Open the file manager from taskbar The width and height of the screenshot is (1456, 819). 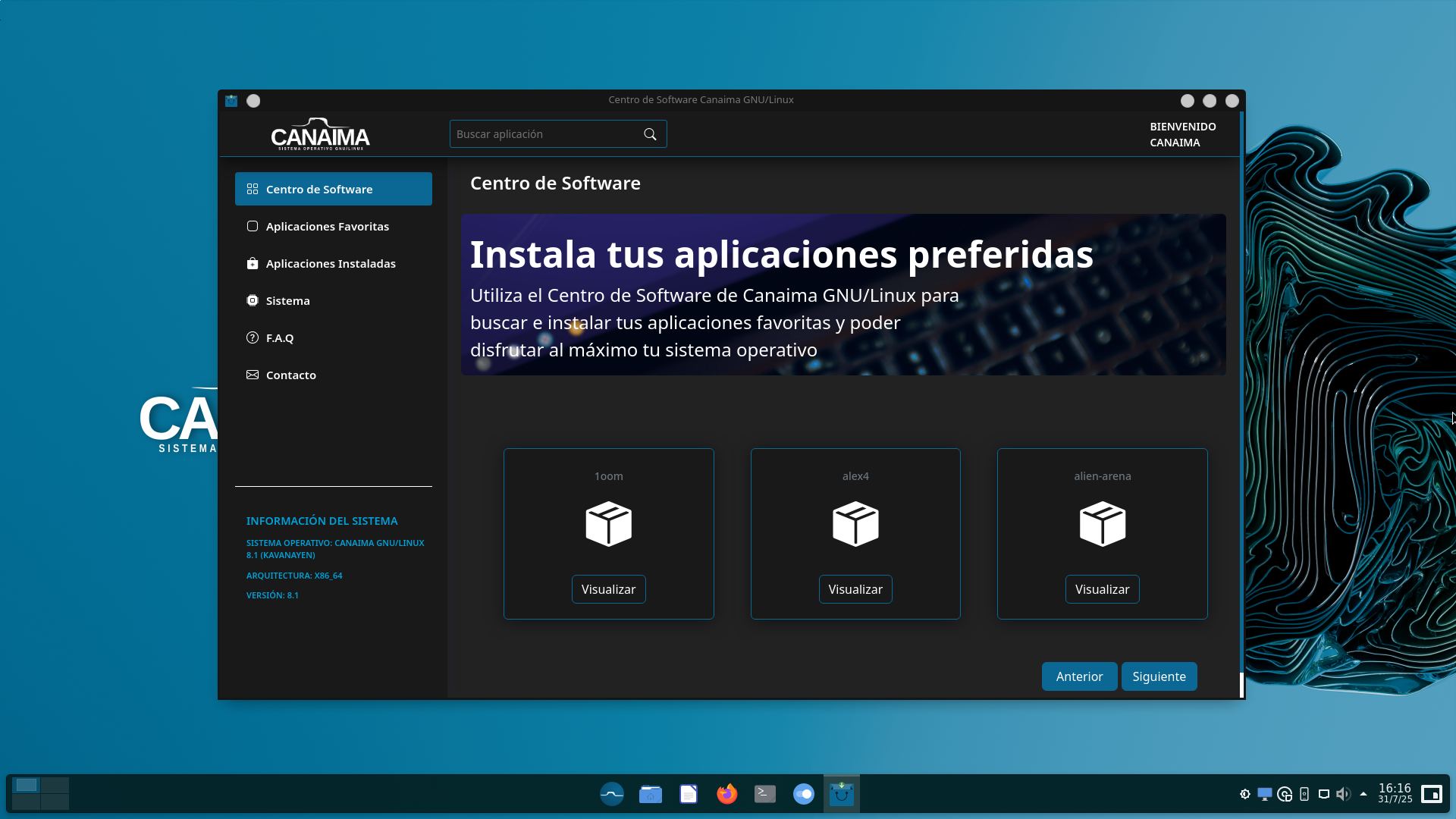click(650, 794)
